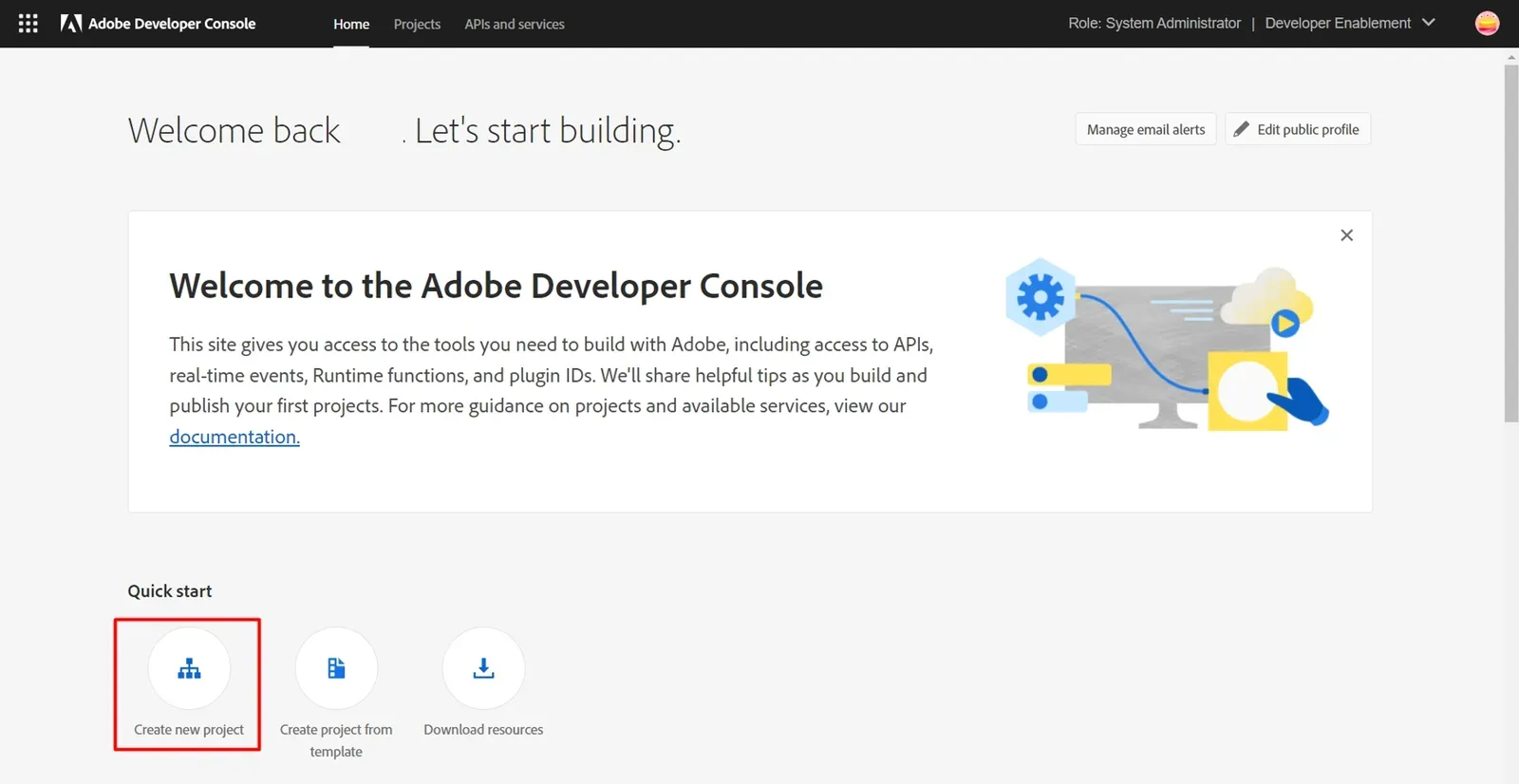The height and width of the screenshot is (784, 1519).
Task: Click the "Quick start" heading
Action: (x=170, y=591)
